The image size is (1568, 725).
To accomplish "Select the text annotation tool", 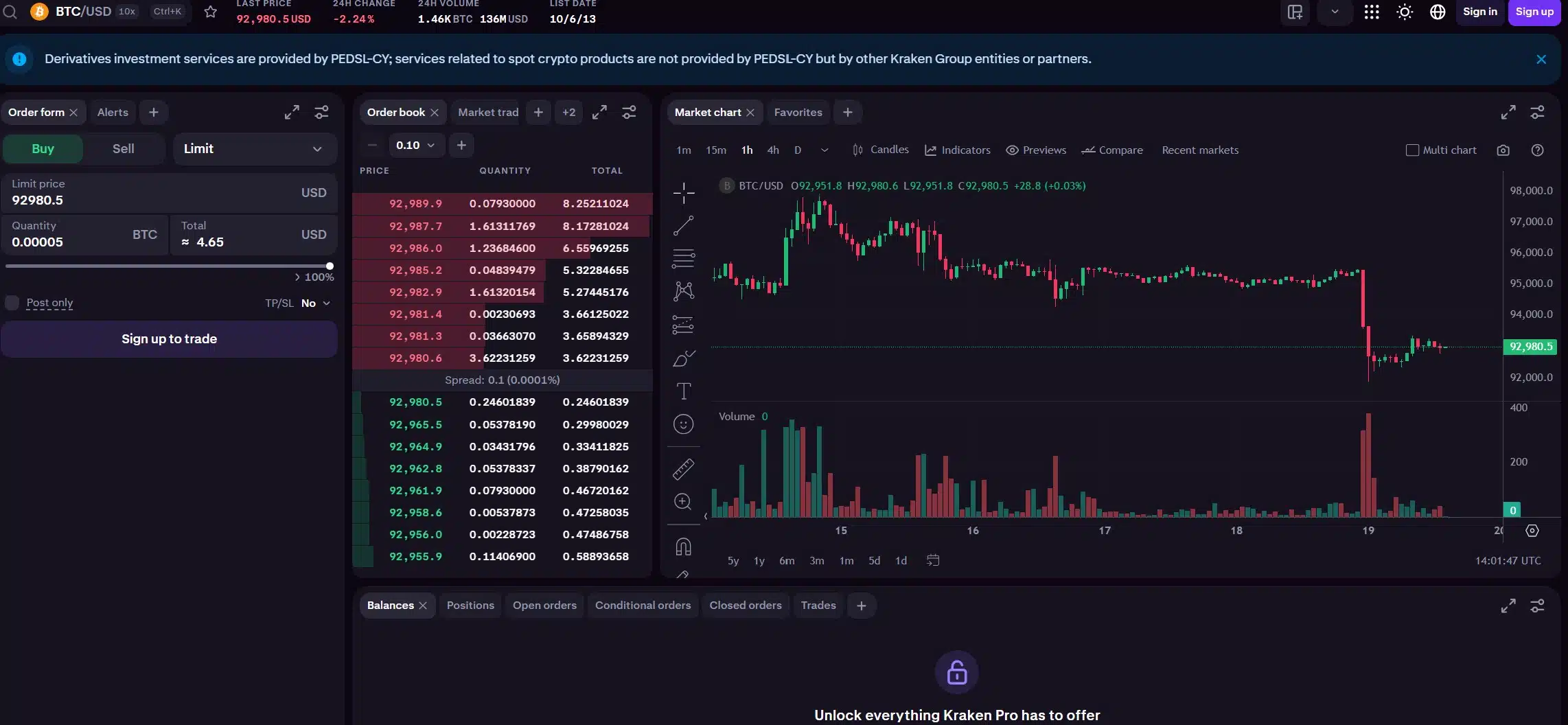I will pyautogui.click(x=684, y=390).
